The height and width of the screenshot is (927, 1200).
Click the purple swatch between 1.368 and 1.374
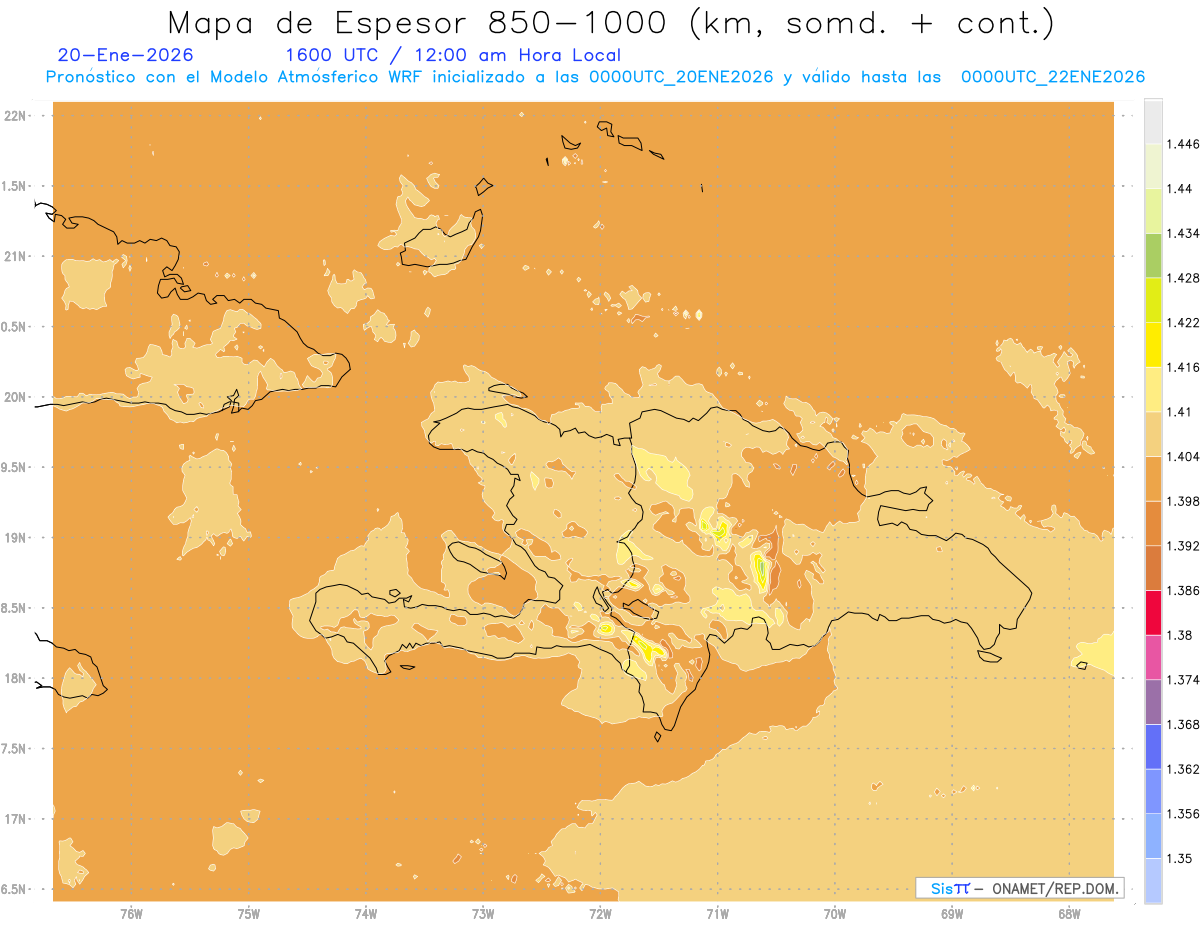(1153, 701)
